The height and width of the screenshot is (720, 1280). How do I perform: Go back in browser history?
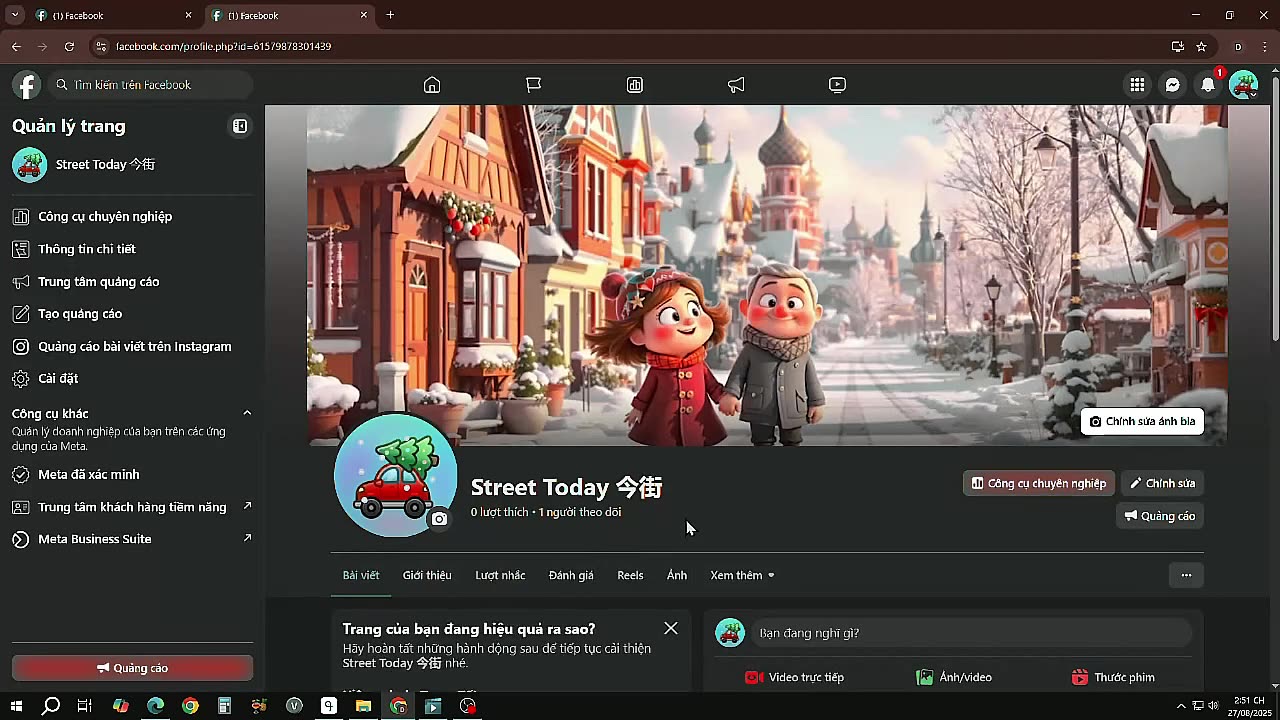(x=16, y=46)
